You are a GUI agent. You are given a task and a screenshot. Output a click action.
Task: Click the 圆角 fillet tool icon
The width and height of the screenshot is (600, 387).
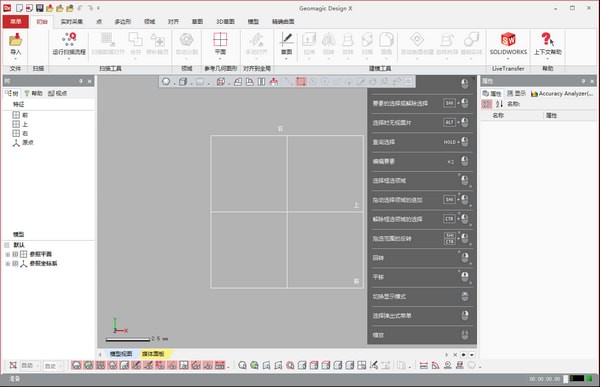[x=386, y=39]
